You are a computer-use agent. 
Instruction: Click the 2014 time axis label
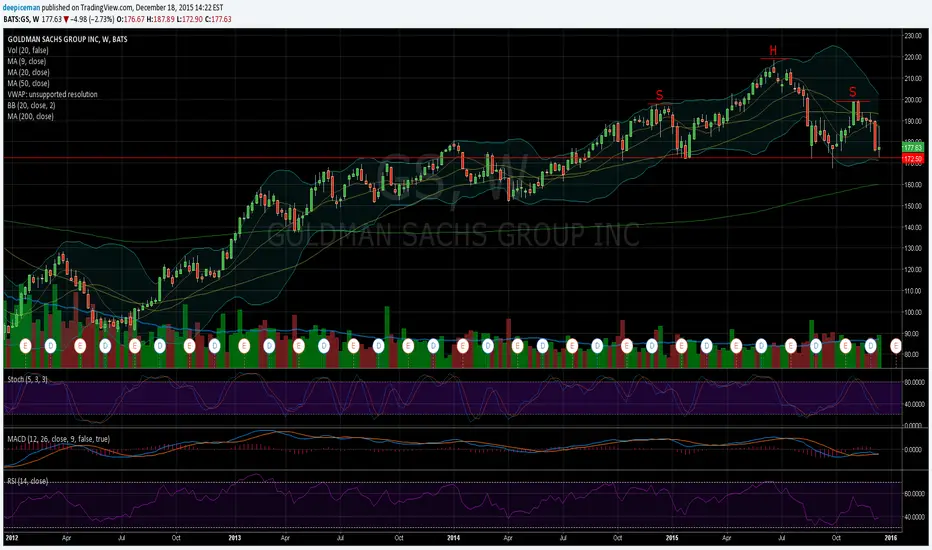[454, 538]
